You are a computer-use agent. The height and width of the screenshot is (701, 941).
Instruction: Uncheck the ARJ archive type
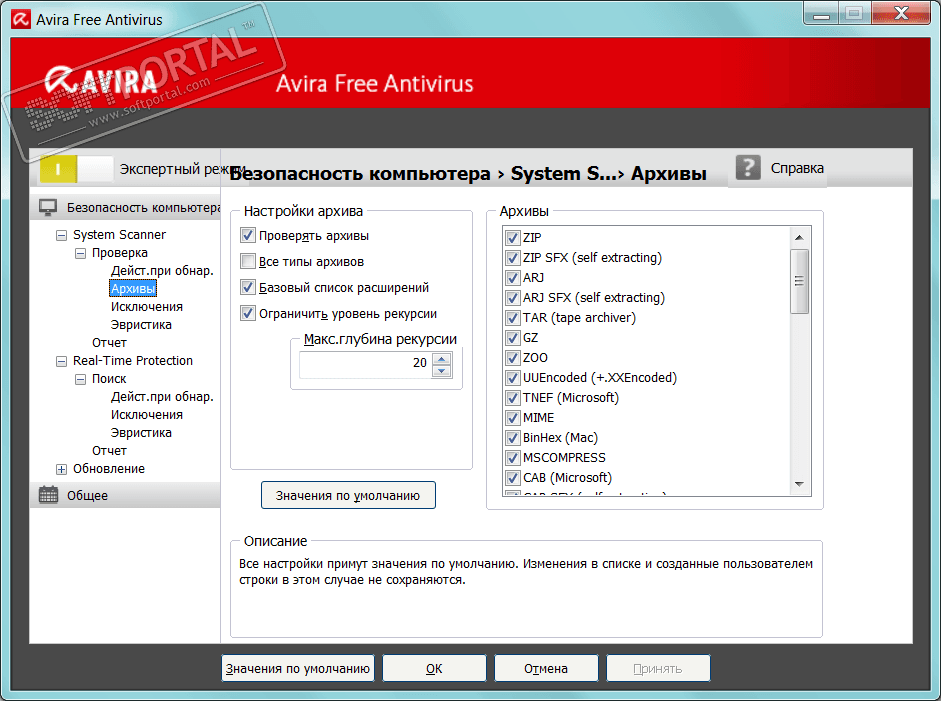(x=513, y=278)
